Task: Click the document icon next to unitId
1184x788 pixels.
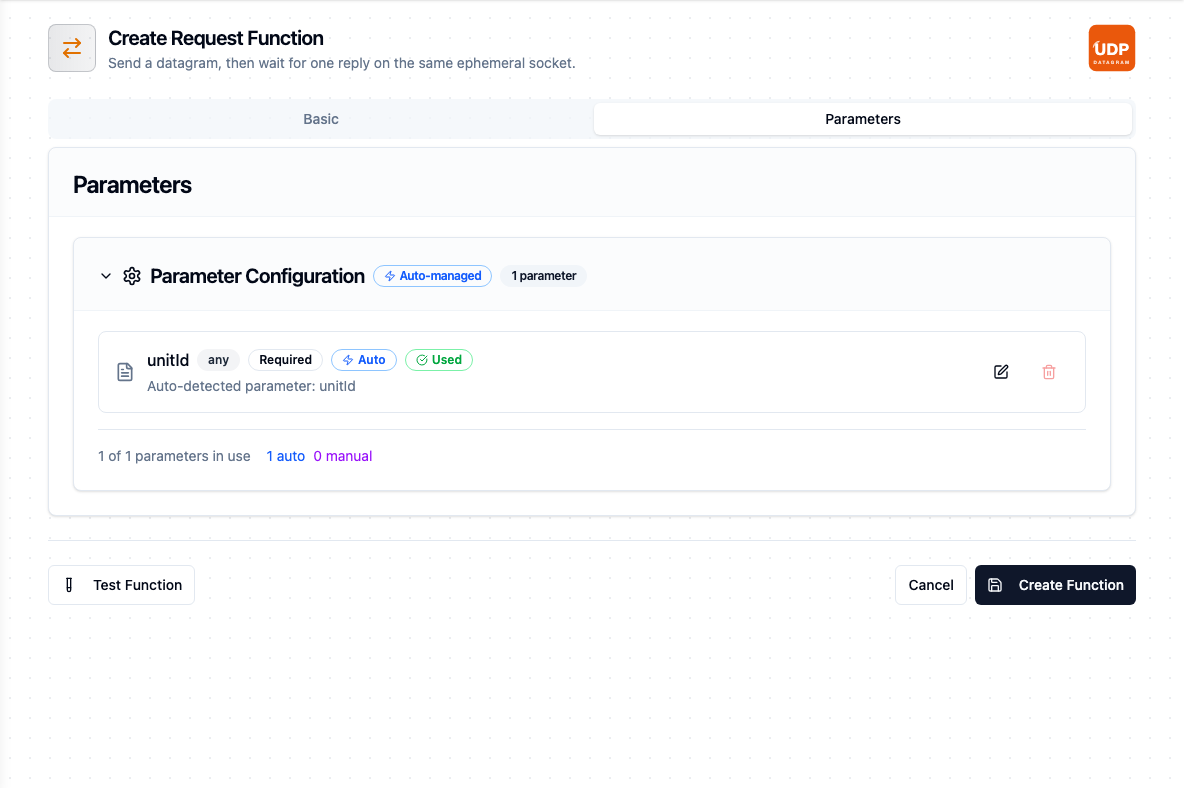Action: [125, 371]
